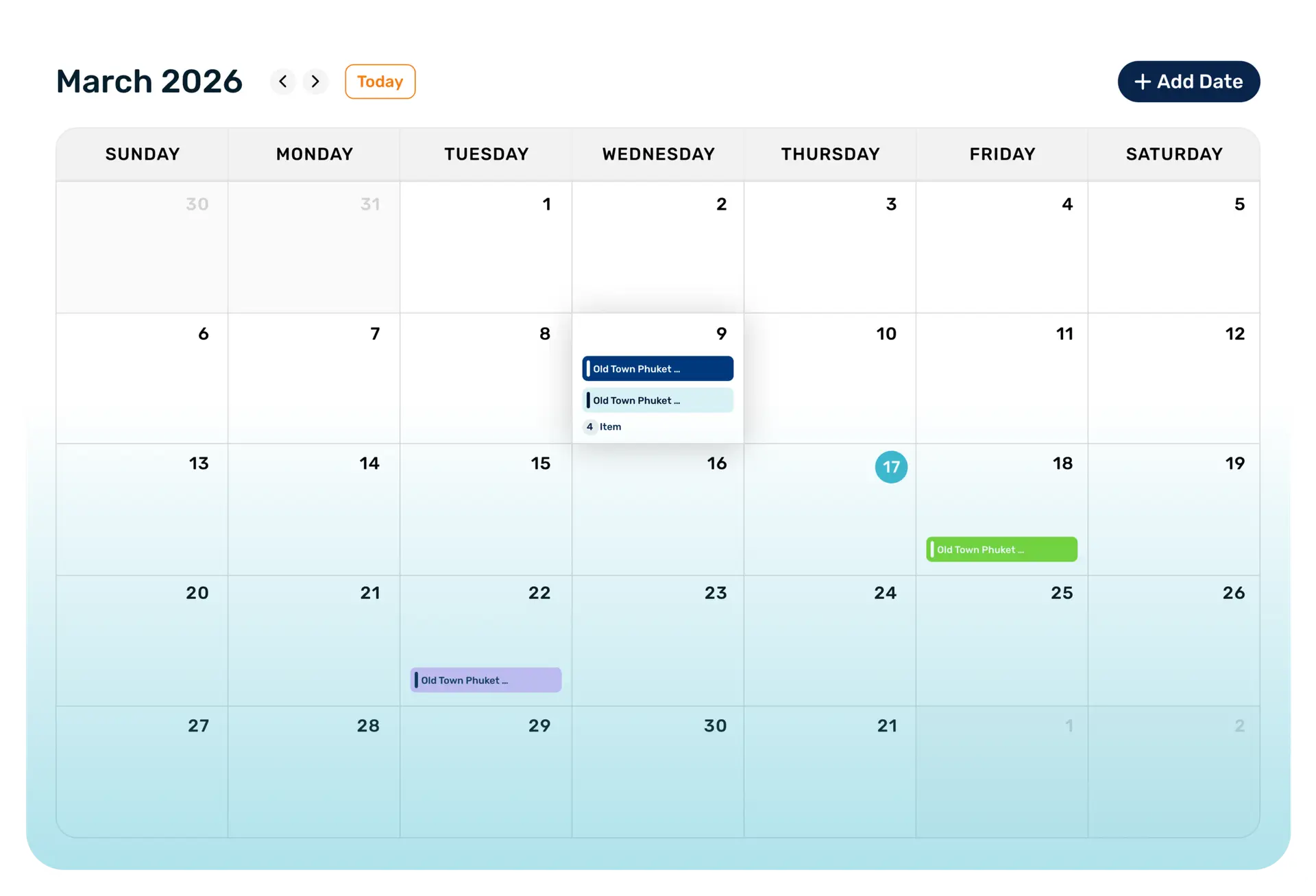The height and width of the screenshot is (896, 1316).
Task: Click the March 2026 title
Action: point(149,82)
